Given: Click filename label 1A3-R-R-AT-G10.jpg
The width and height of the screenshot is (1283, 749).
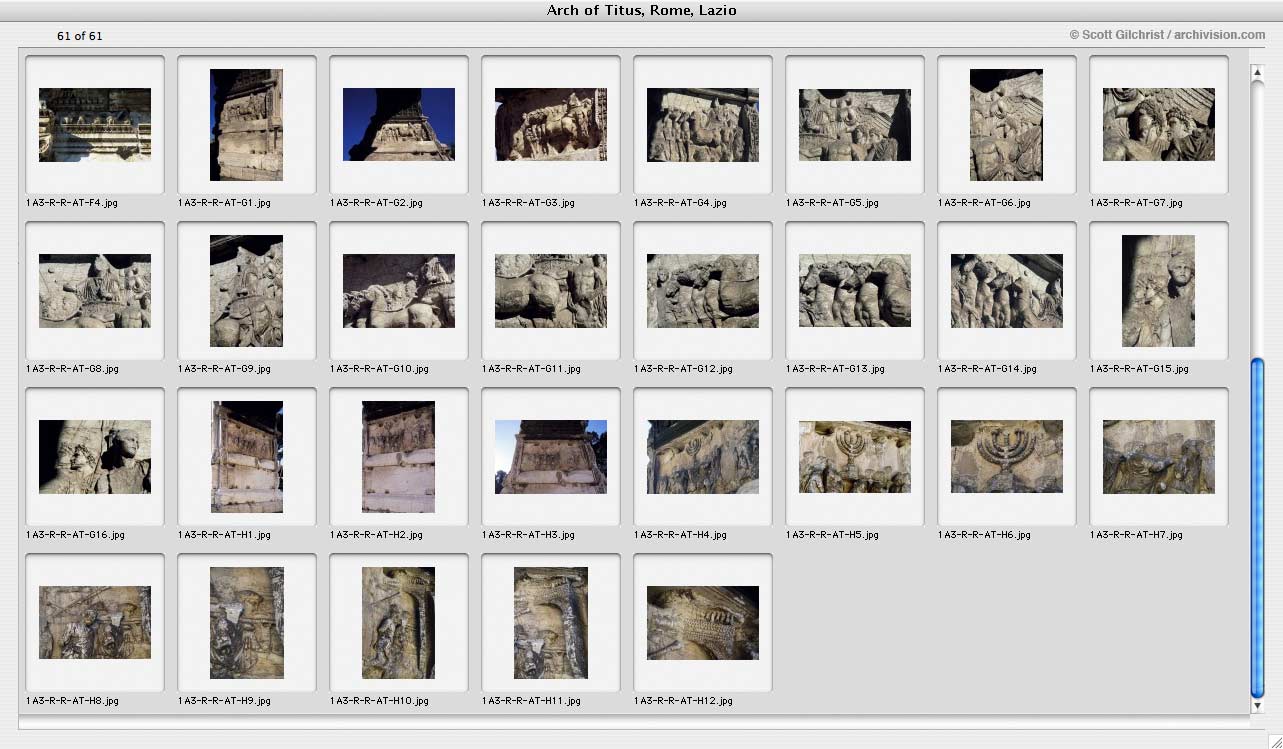Looking at the screenshot, I should click(x=379, y=369).
